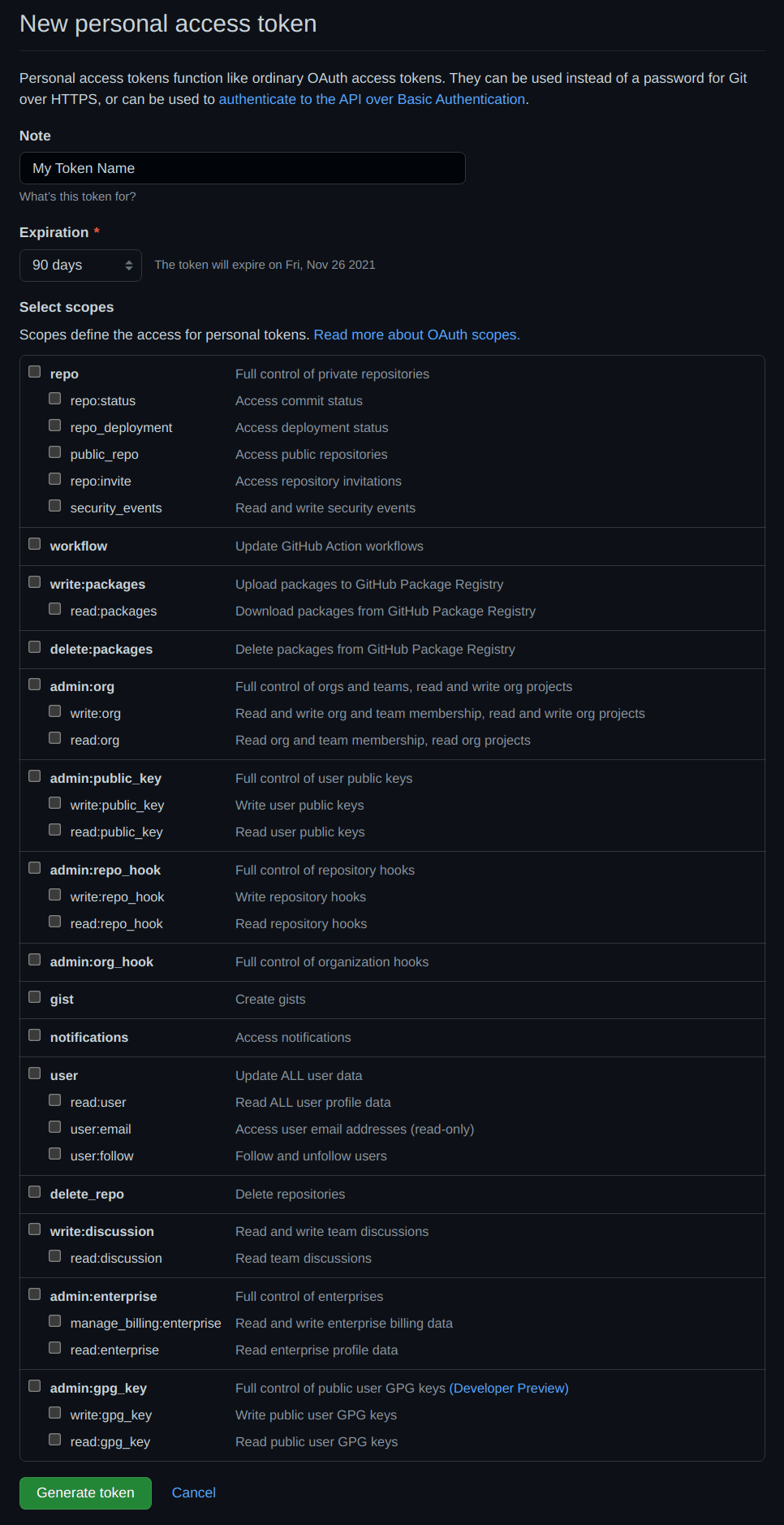Check the read:discussion checkbox

[55, 1256]
